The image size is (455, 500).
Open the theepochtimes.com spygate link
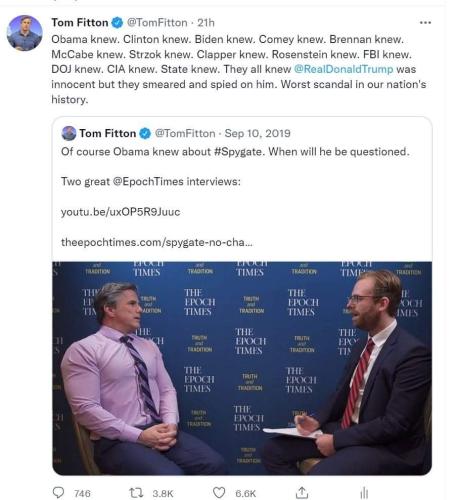point(157,242)
